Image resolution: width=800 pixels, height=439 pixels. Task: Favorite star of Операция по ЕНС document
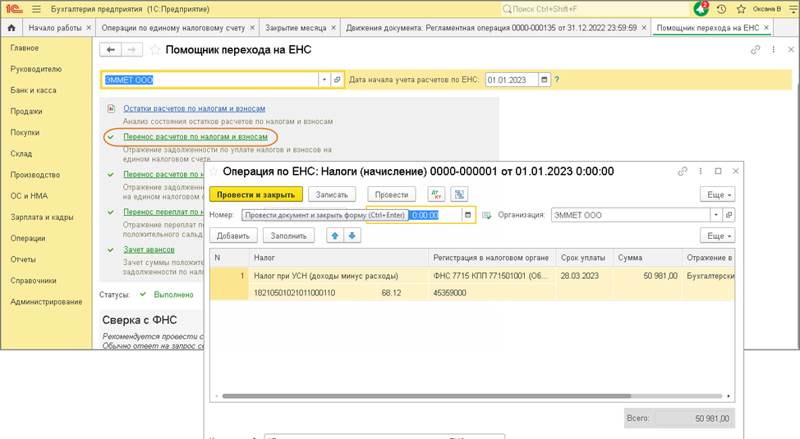214,172
